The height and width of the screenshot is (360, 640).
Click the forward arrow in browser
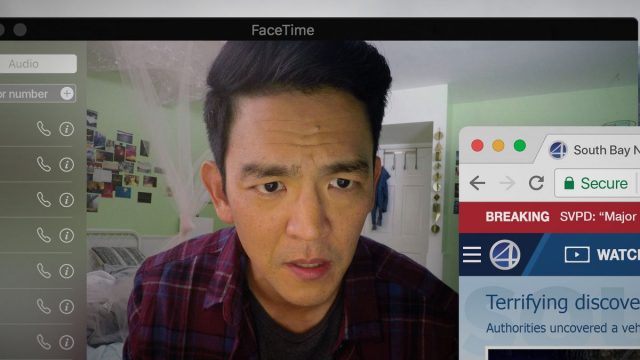coord(507,183)
